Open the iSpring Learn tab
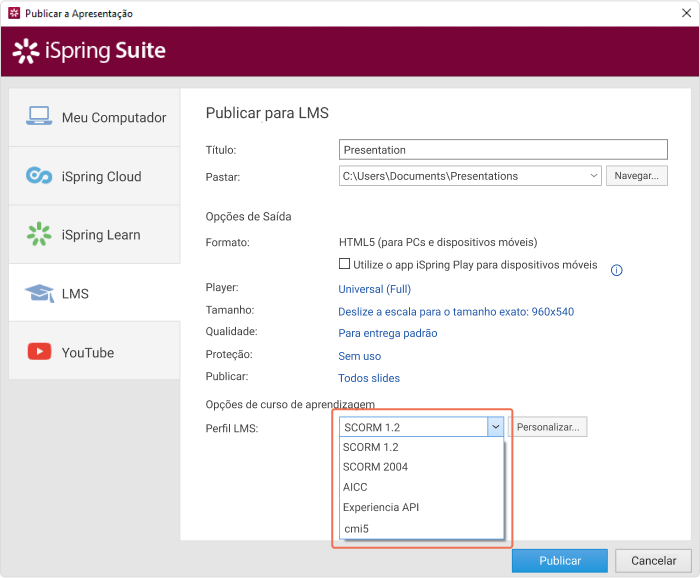 [95, 234]
